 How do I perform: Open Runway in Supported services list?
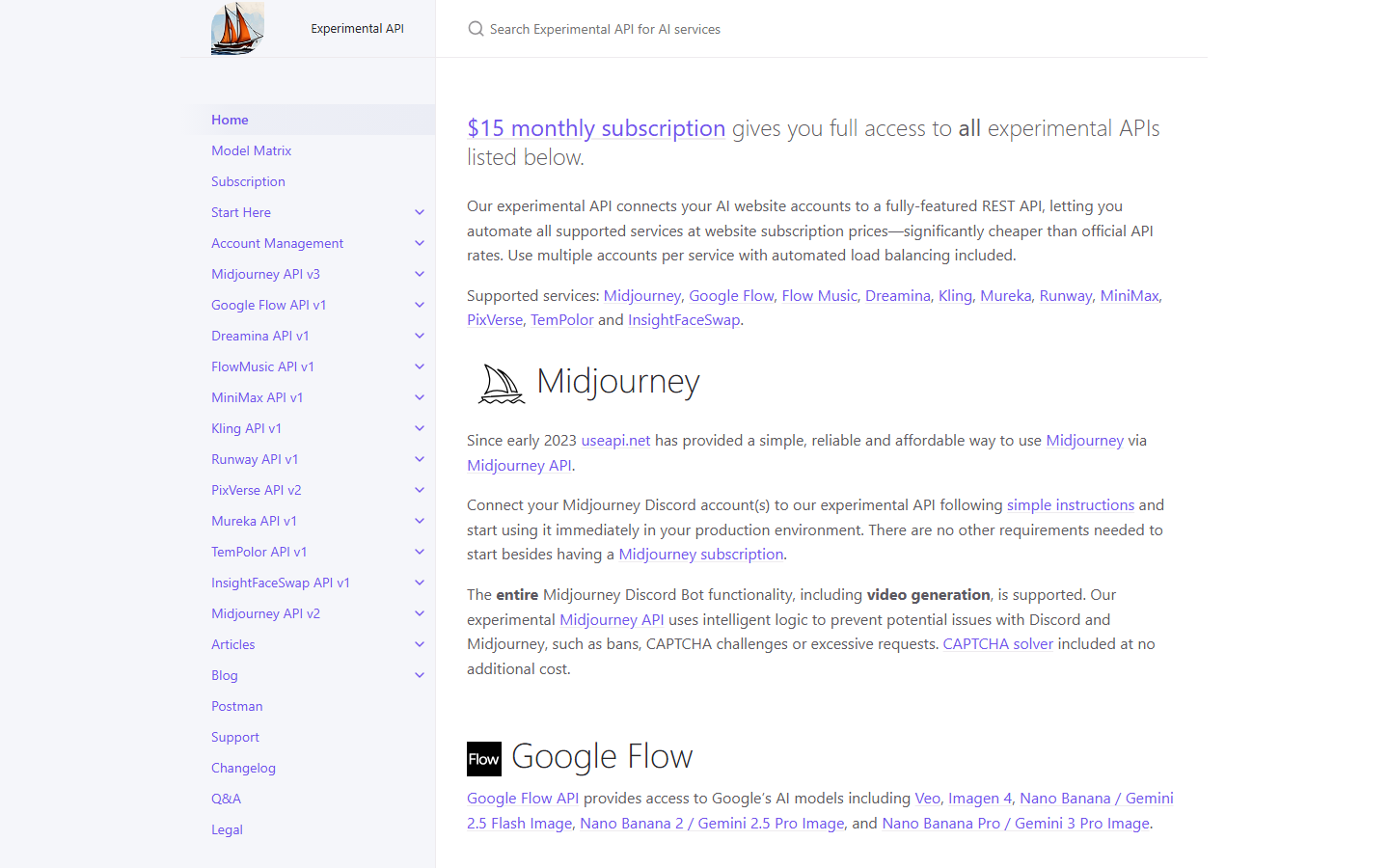(1066, 296)
